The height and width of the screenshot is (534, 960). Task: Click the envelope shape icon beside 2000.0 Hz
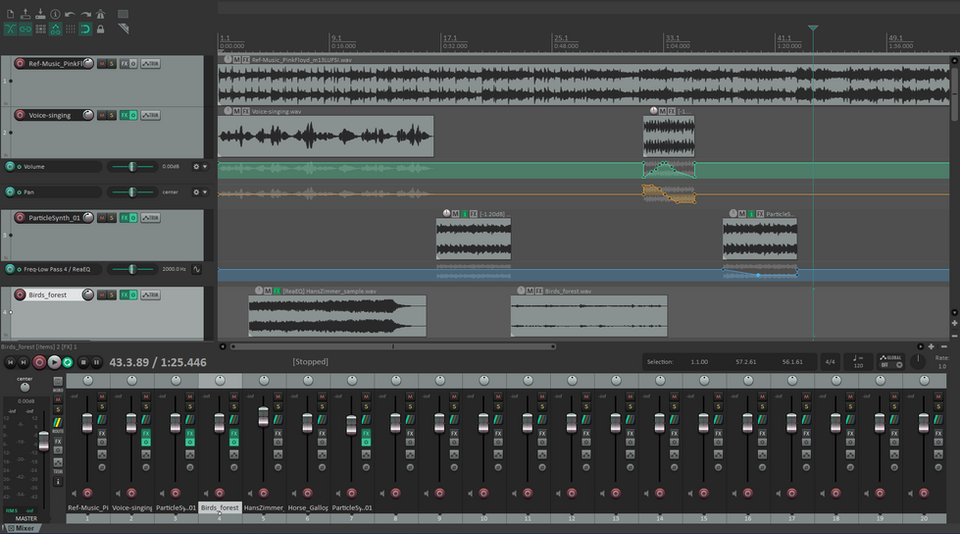(x=197, y=269)
